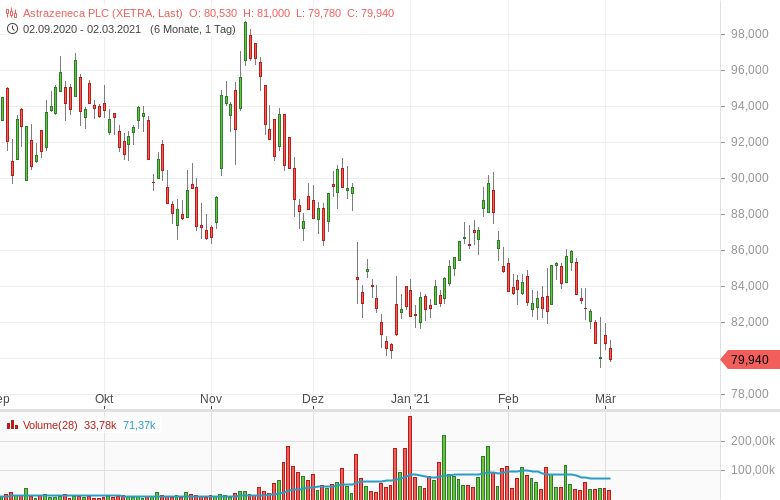Image resolution: width=780 pixels, height=500 pixels.
Task: Click the 100,00k volume axis label
Action: [753, 470]
